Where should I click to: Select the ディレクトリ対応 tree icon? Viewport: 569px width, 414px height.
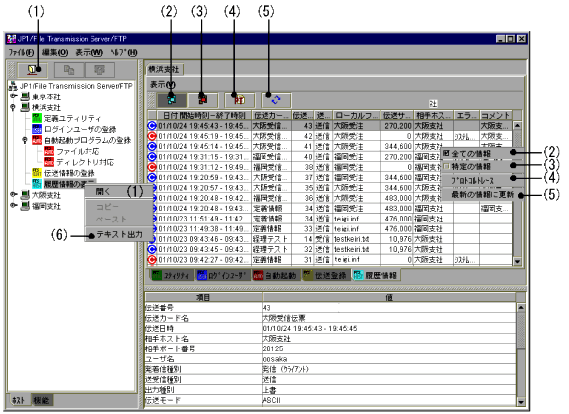tap(49, 162)
